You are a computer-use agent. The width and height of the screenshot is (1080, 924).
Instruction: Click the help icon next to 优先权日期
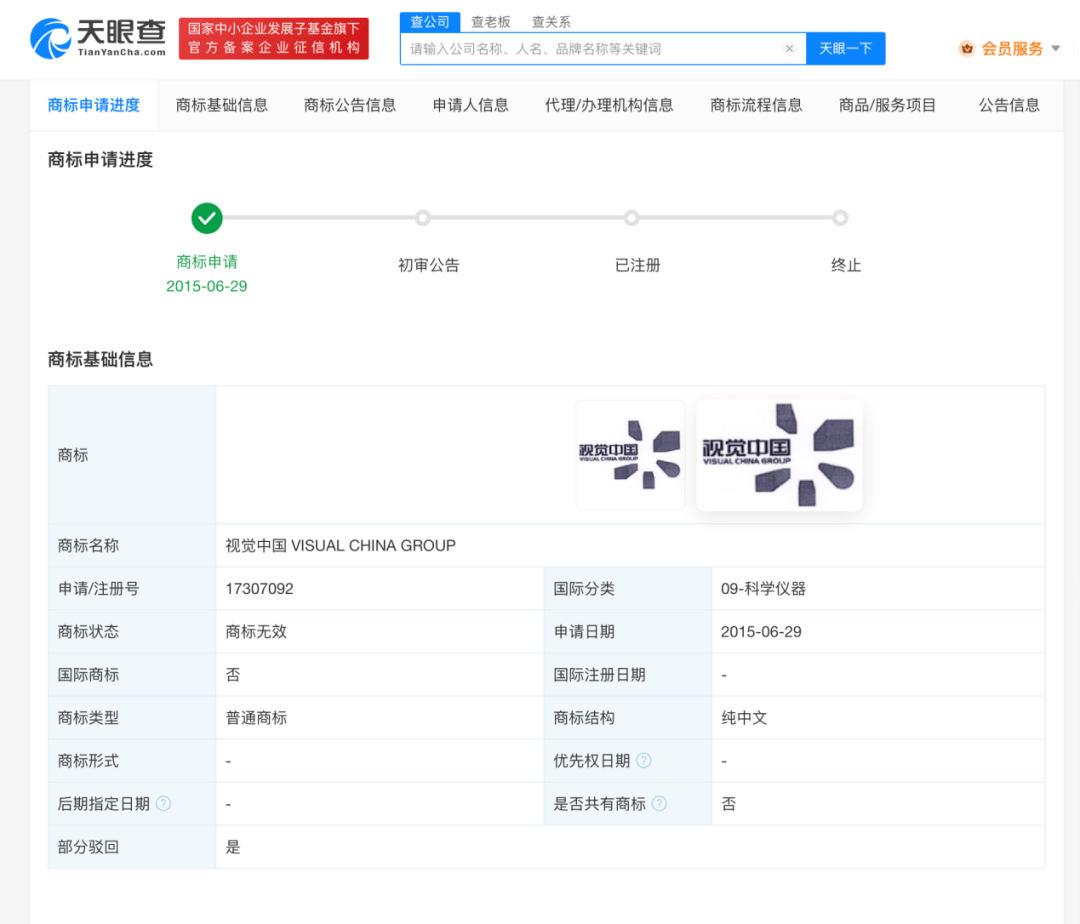(x=644, y=761)
